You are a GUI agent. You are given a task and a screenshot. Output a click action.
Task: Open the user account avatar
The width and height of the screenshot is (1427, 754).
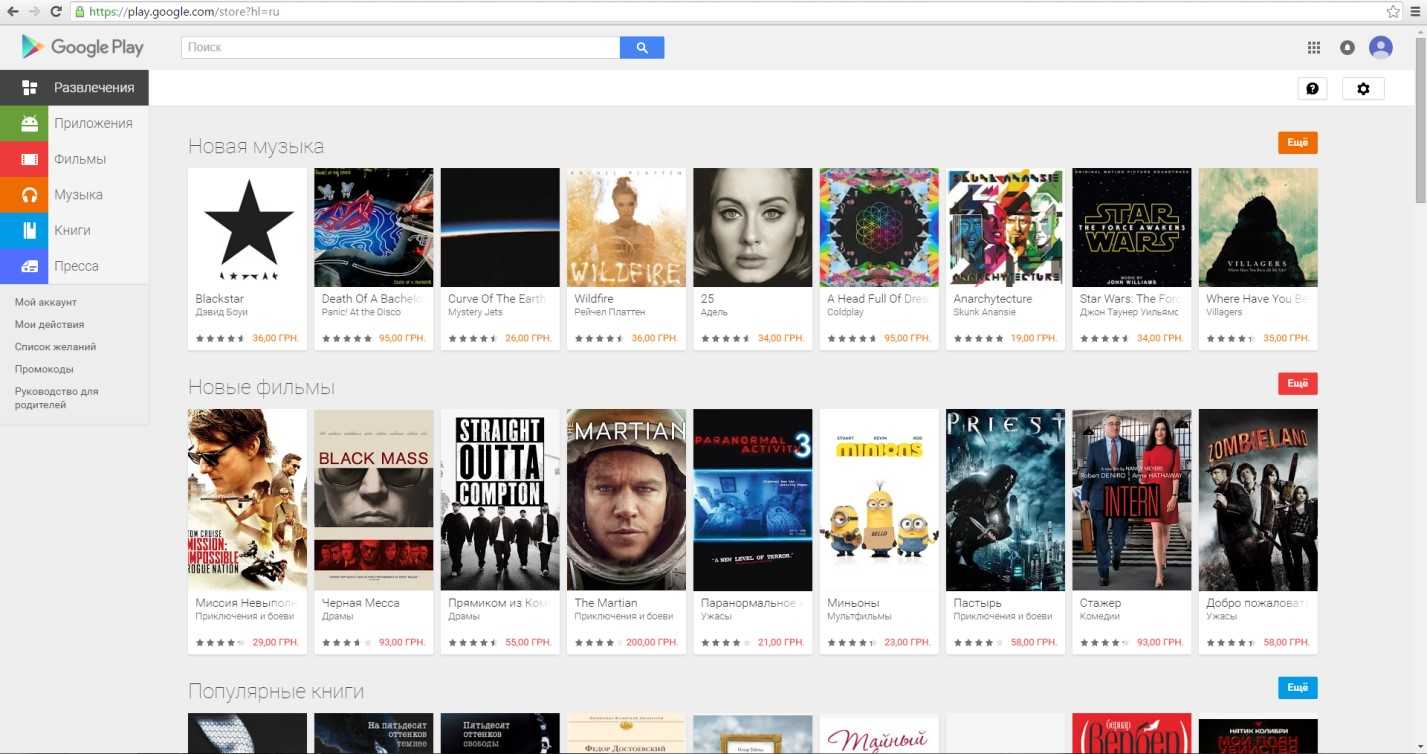1380,47
